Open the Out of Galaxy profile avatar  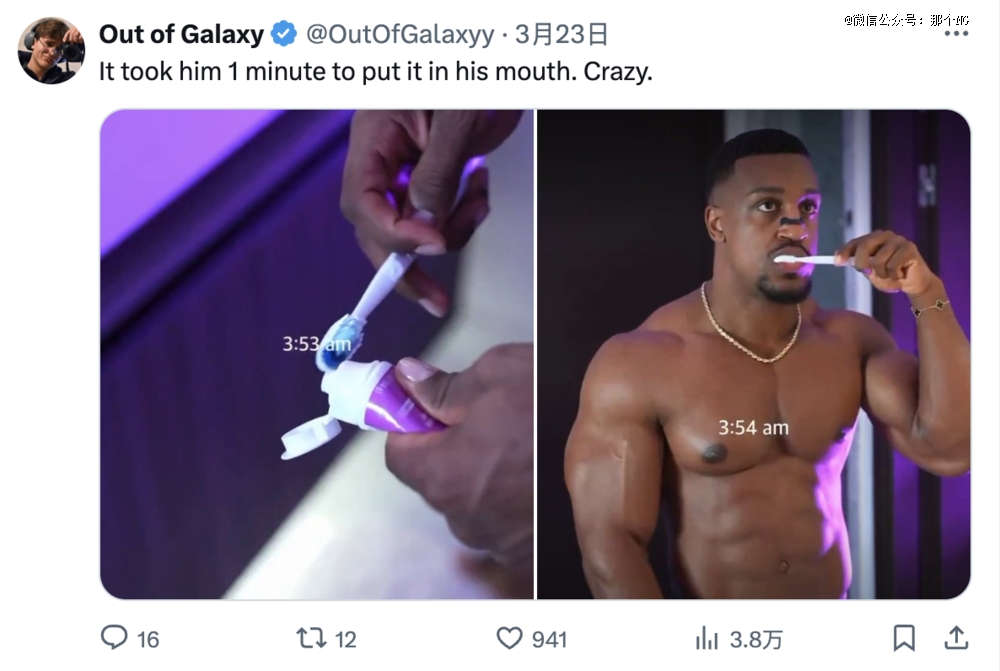(x=51, y=50)
